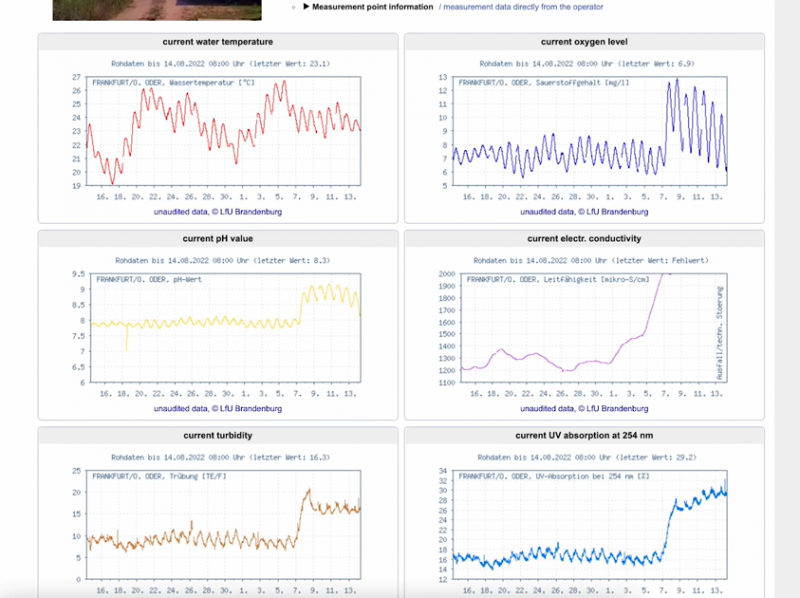Open the blue oxygen level chart
The height and width of the screenshot is (598, 800).
[590, 130]
